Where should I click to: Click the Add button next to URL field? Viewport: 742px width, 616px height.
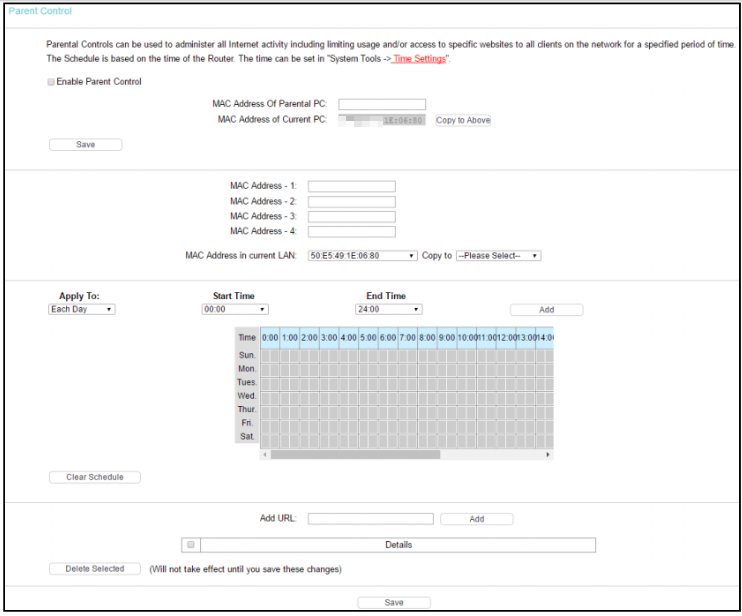477,519
